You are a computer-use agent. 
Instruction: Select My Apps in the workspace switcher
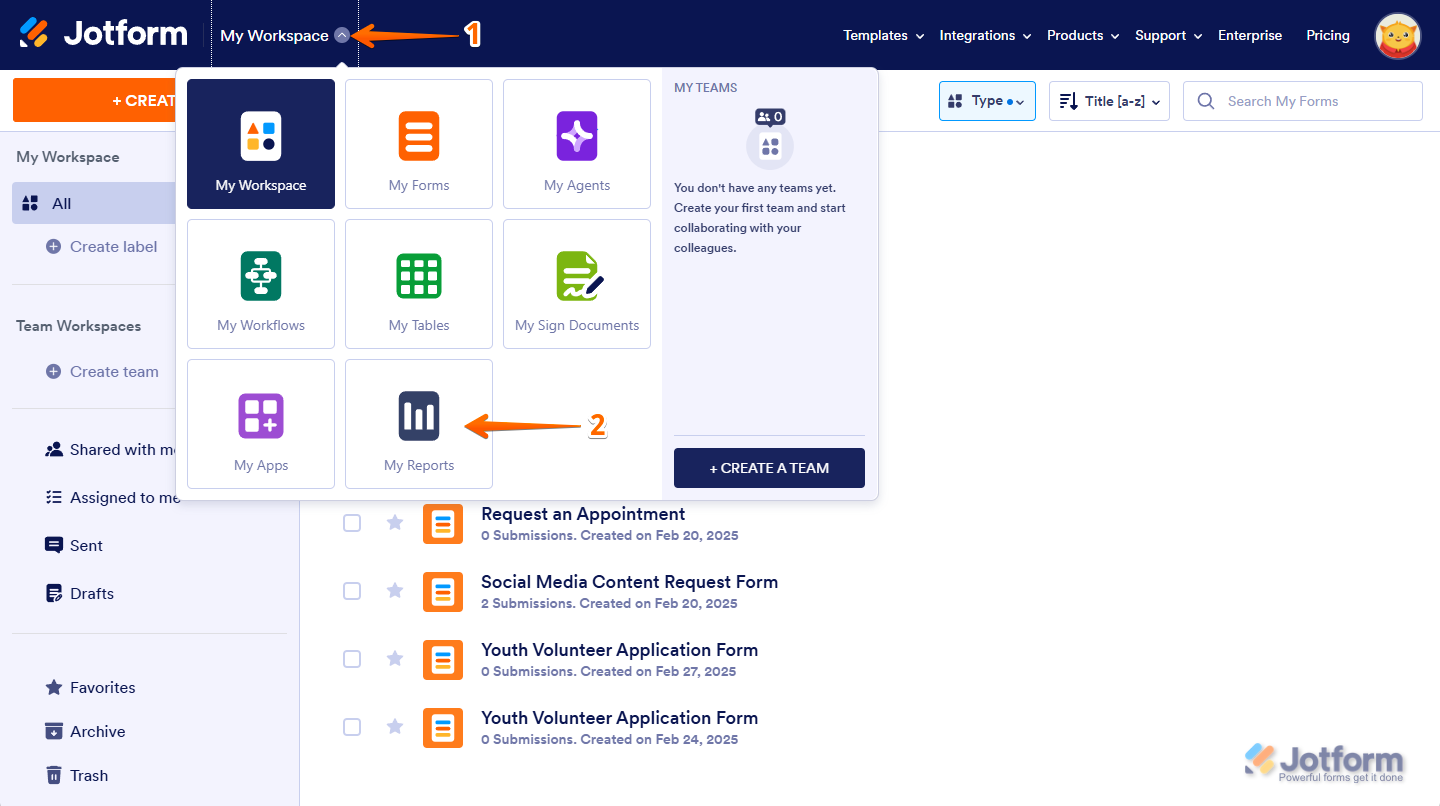(x=260, y=424)
